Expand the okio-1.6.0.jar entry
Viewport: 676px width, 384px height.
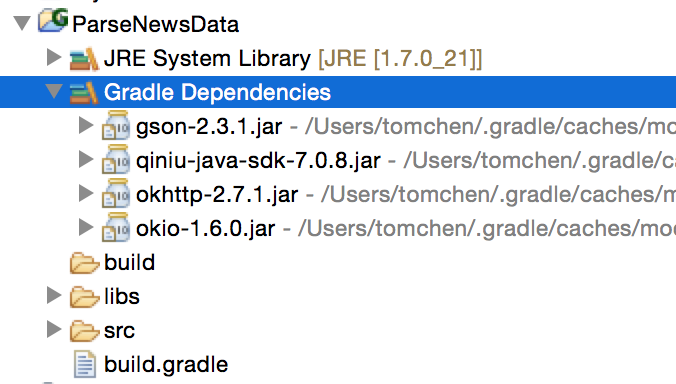86,227
